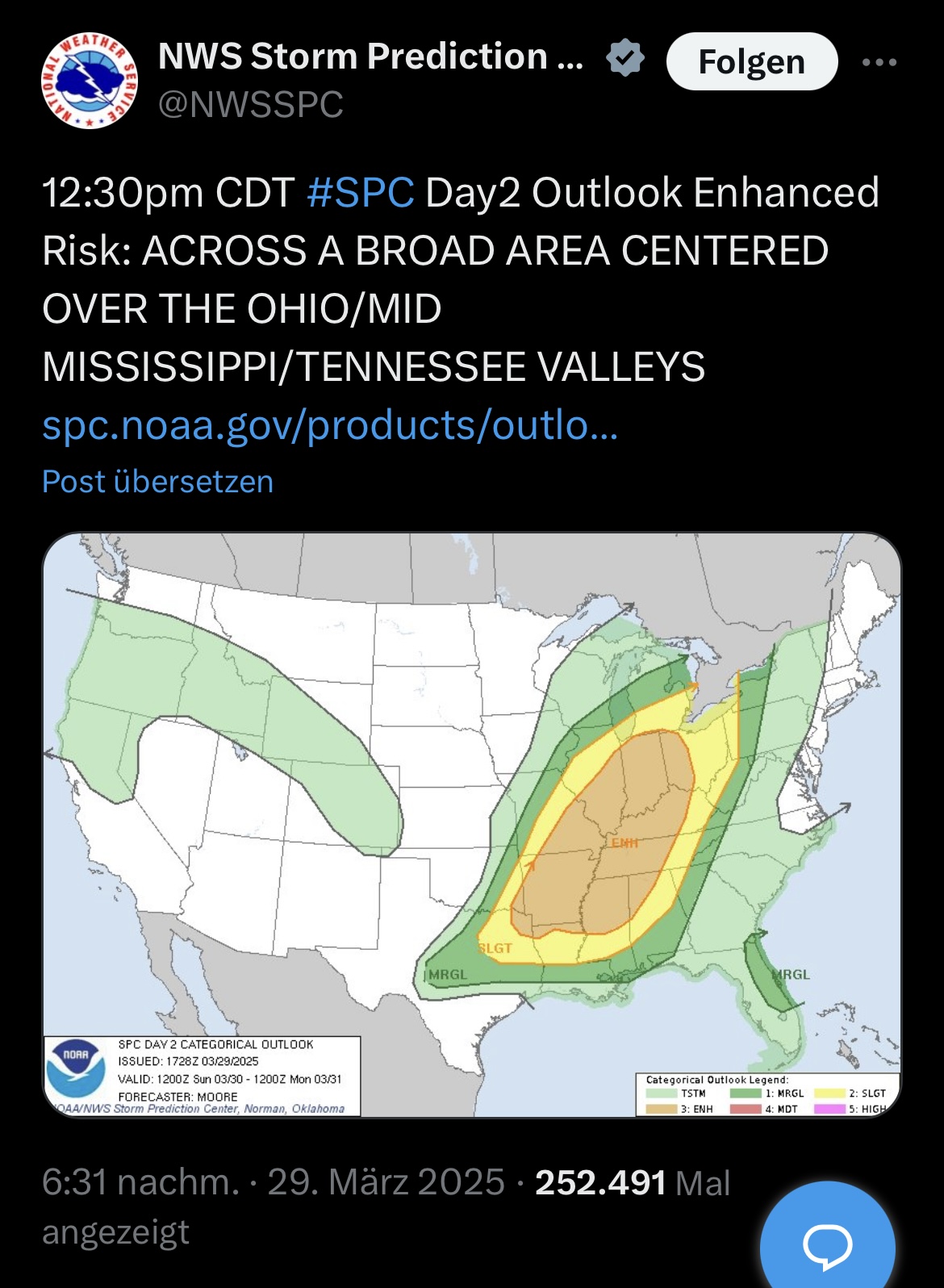Open the three-dot more options menu
Screen dimensions: 944x1288
pyautogui.click(x=879, y=62)
